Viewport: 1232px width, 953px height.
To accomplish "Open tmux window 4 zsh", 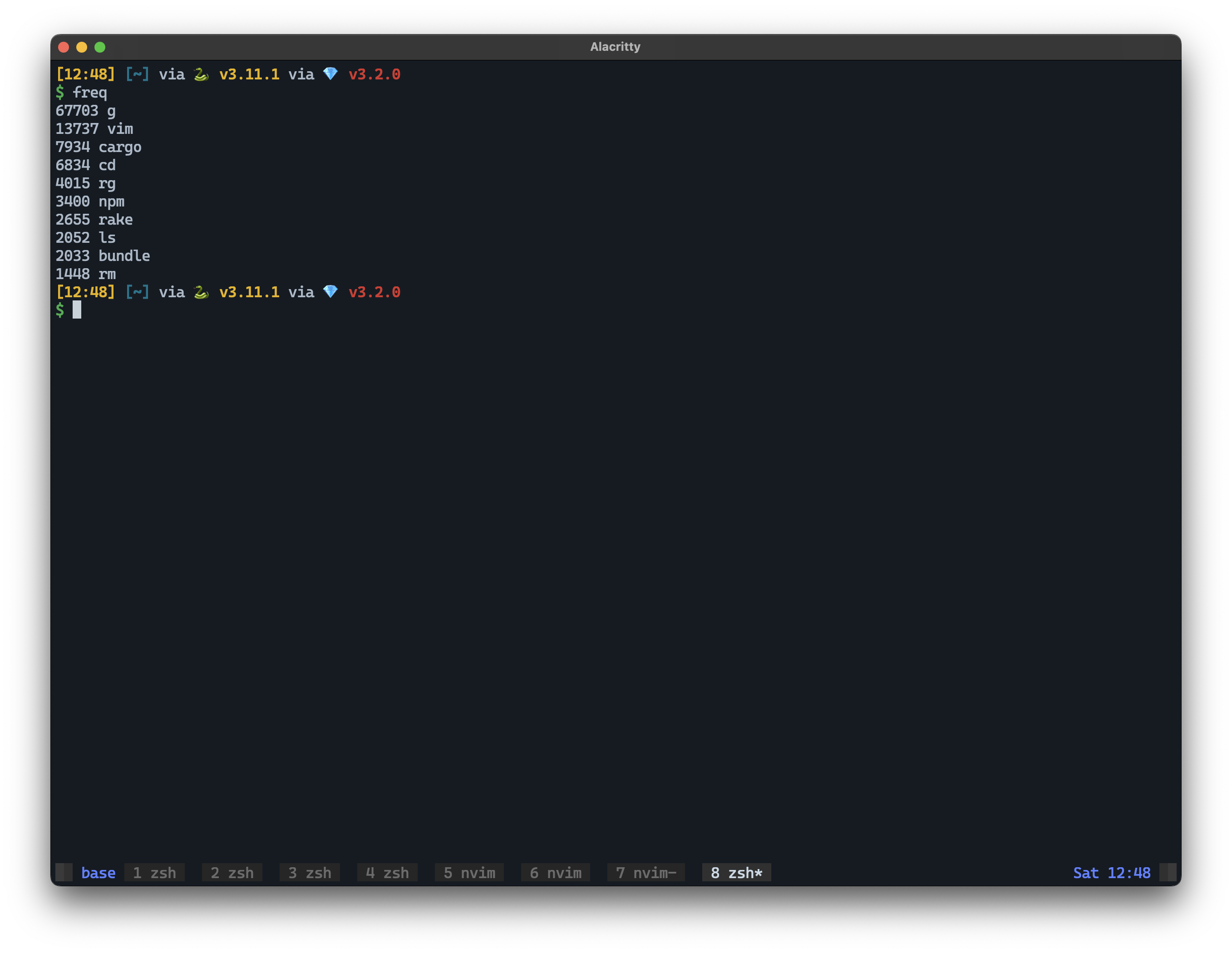I will click(x=387, y=873).
